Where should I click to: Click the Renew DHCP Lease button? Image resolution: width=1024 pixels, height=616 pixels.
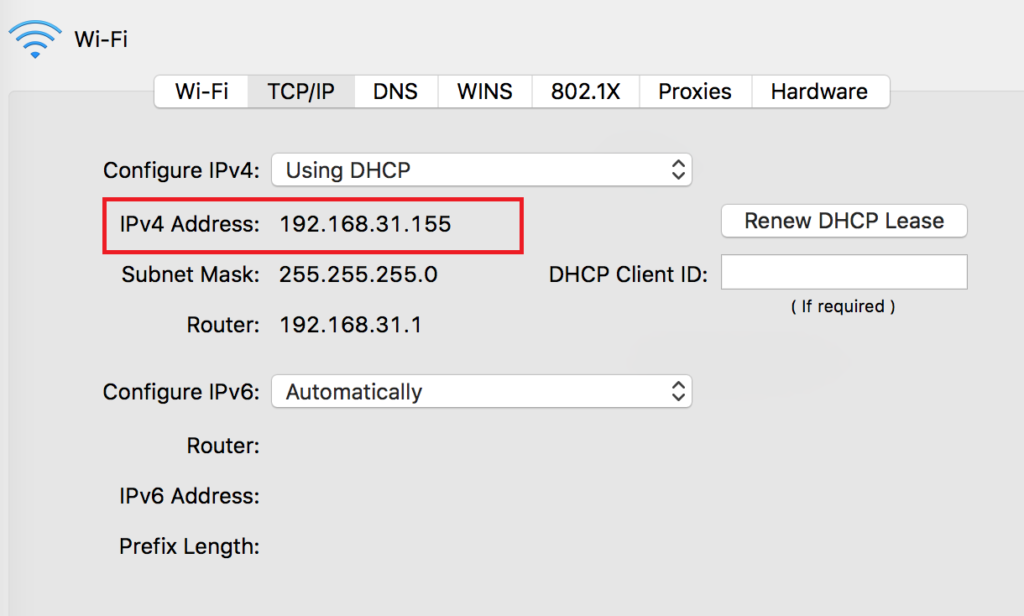(844, 221)
